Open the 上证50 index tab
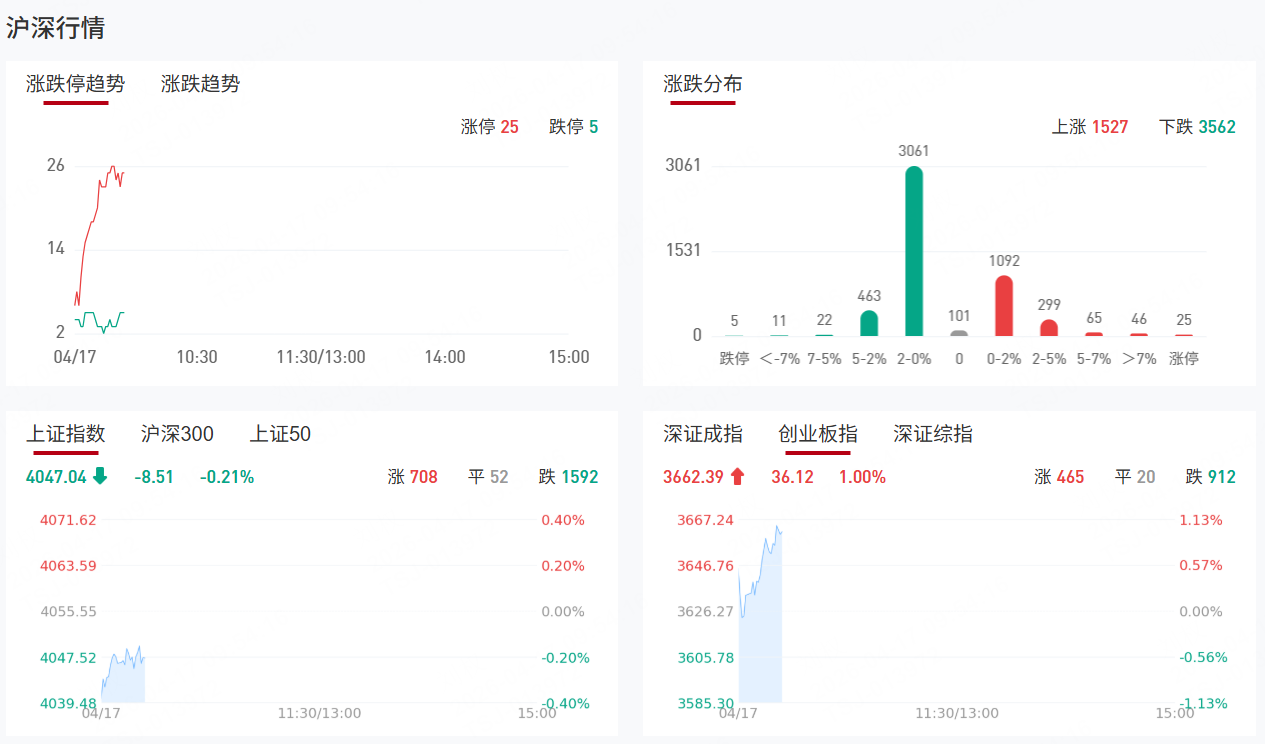 (x=280, y=434)
